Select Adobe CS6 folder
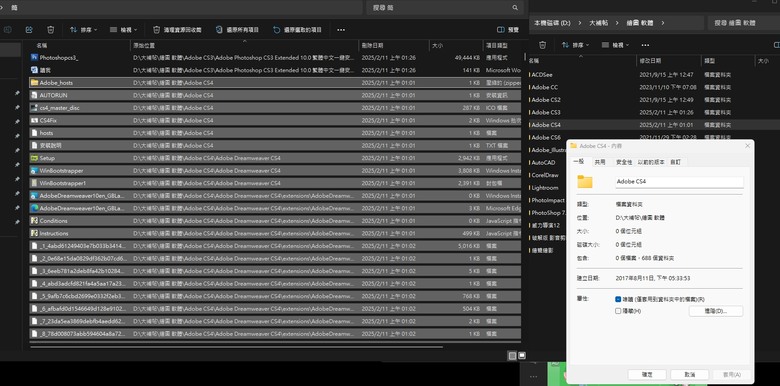The height and width of the screenshot is (386, 780). [547, 137]
